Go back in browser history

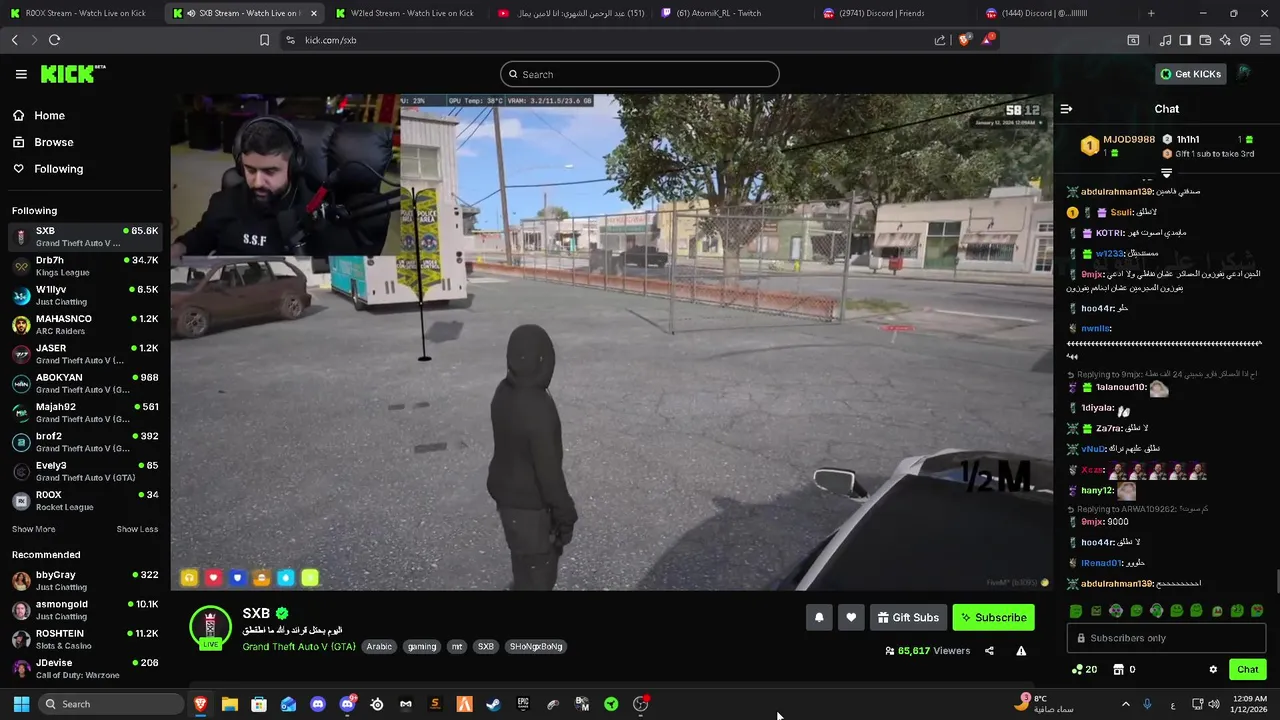click(14, 40)
